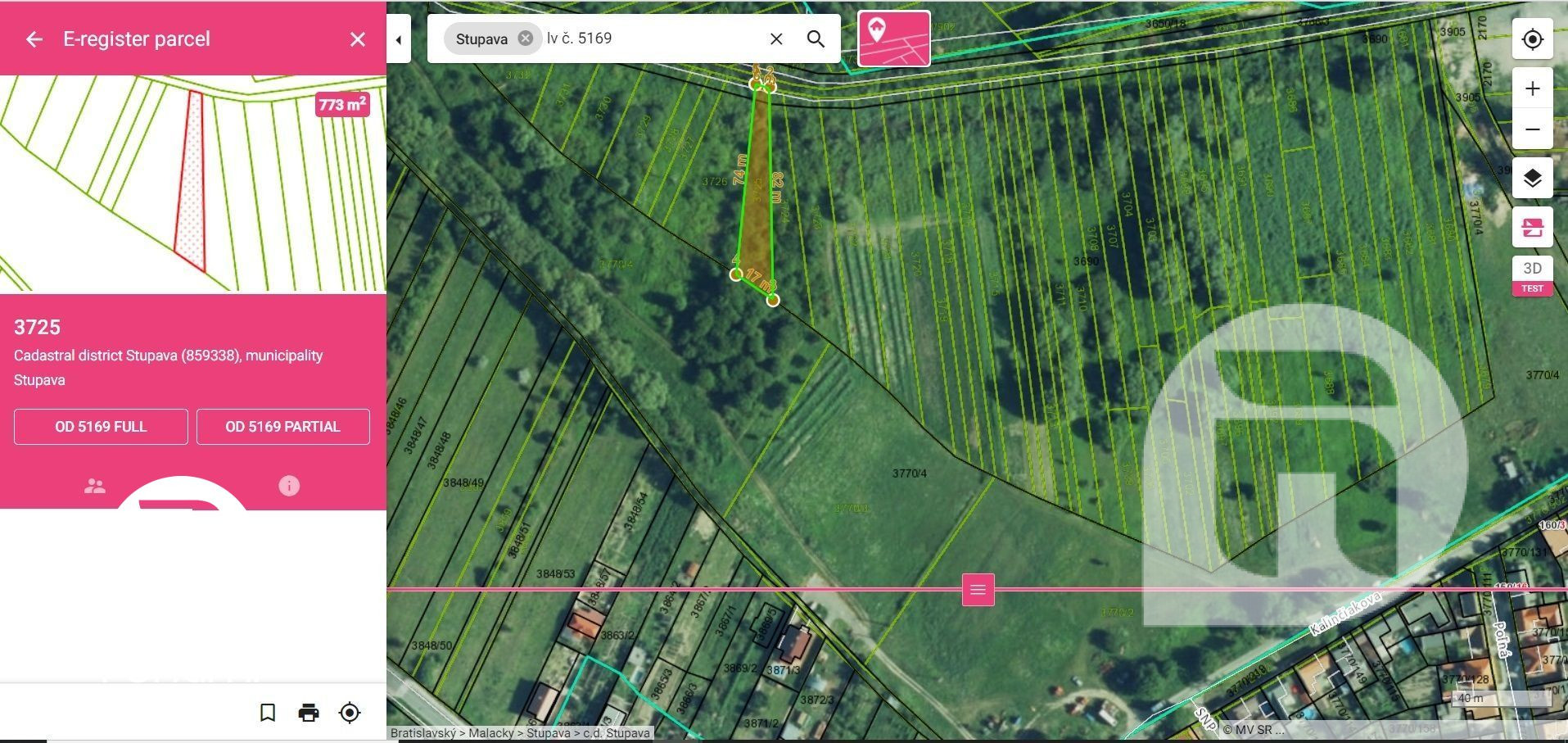This screenshot has width=1568, height=743.
Task: Bookmark this parcel
Action: 268,713
